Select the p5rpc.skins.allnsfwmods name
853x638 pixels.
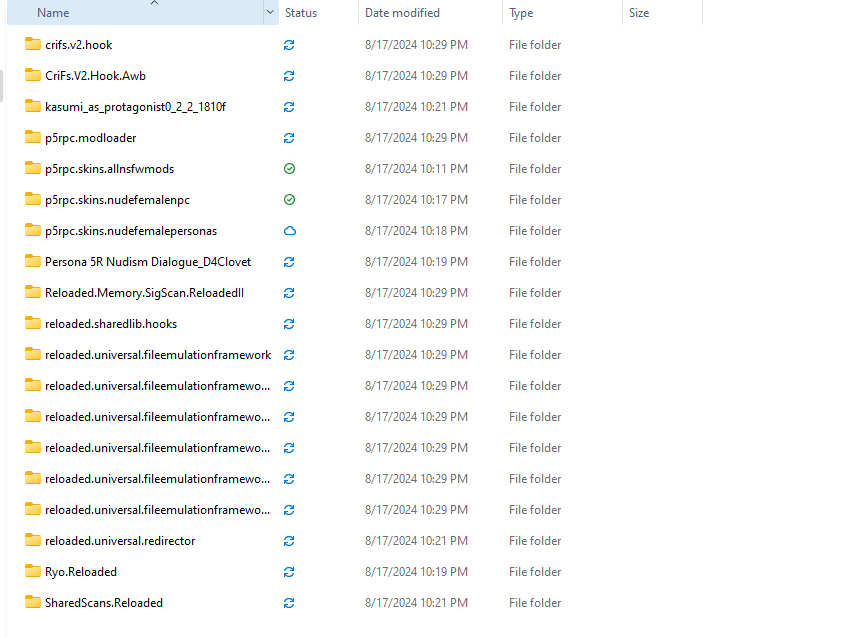(x=109, y=169)
